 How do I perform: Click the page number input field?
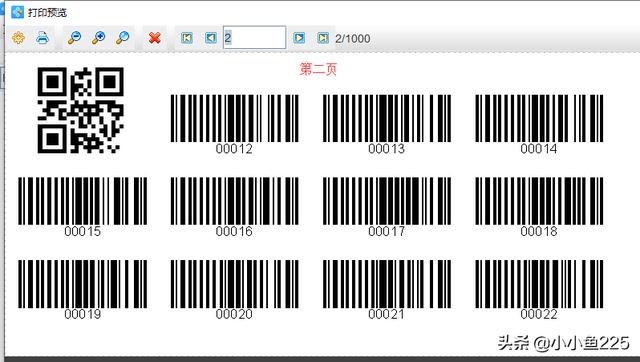[x=255, y=38]
